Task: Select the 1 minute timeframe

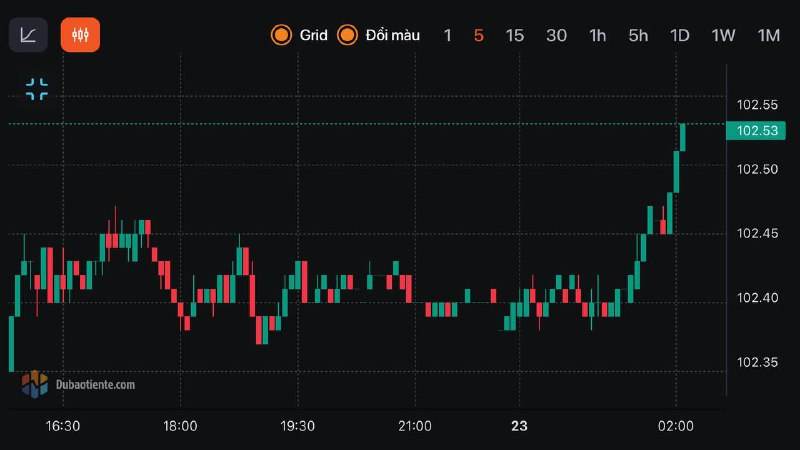Action: [448, 35]
